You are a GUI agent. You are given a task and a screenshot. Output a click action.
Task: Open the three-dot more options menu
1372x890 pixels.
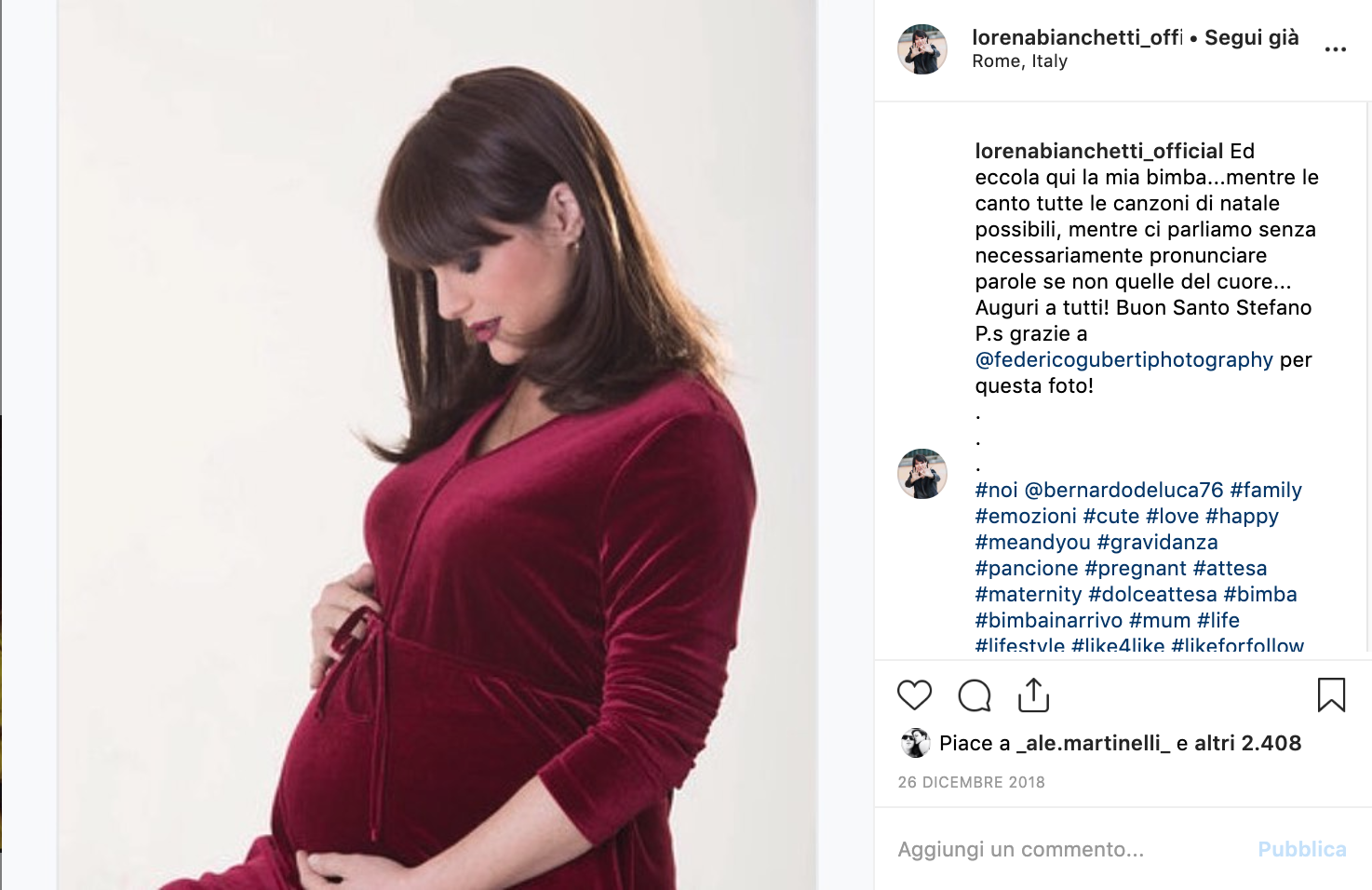click(x=1336, y=49)
